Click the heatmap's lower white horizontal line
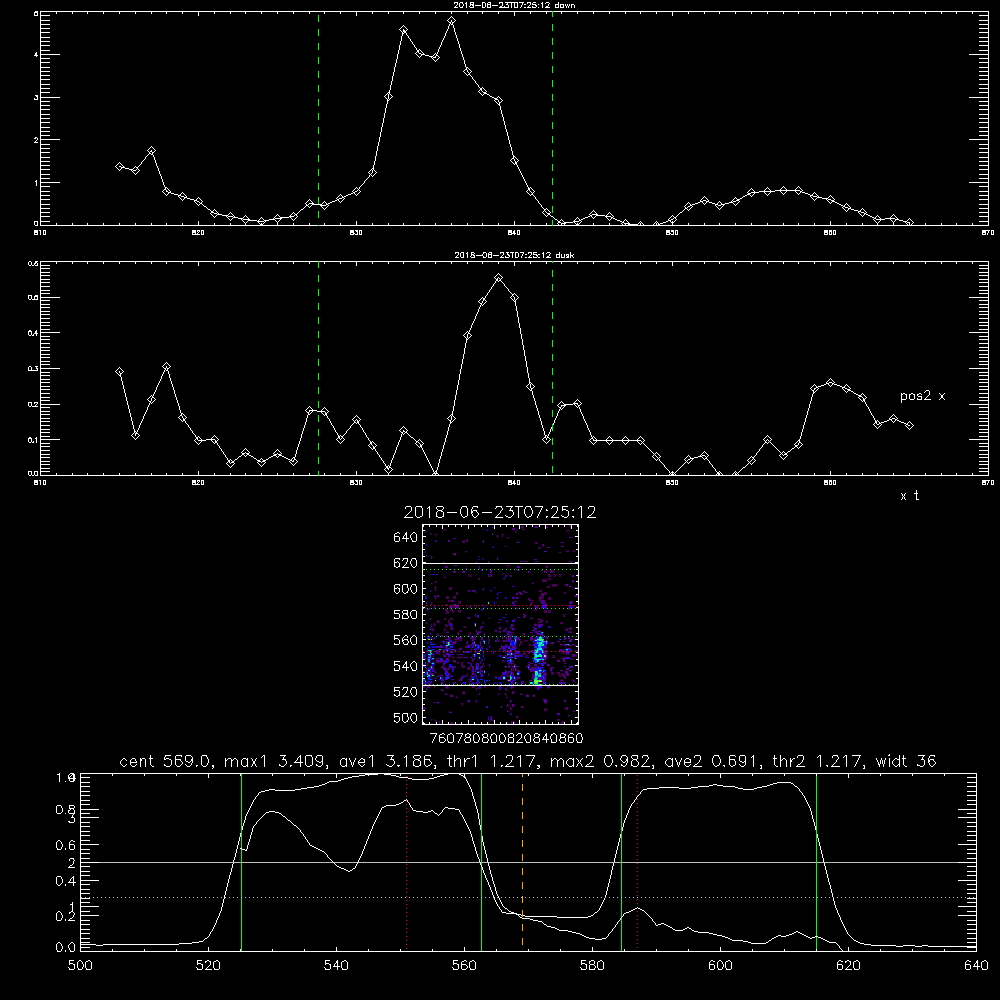This screenshot has width=1000, height=1000. pos(500,685)
